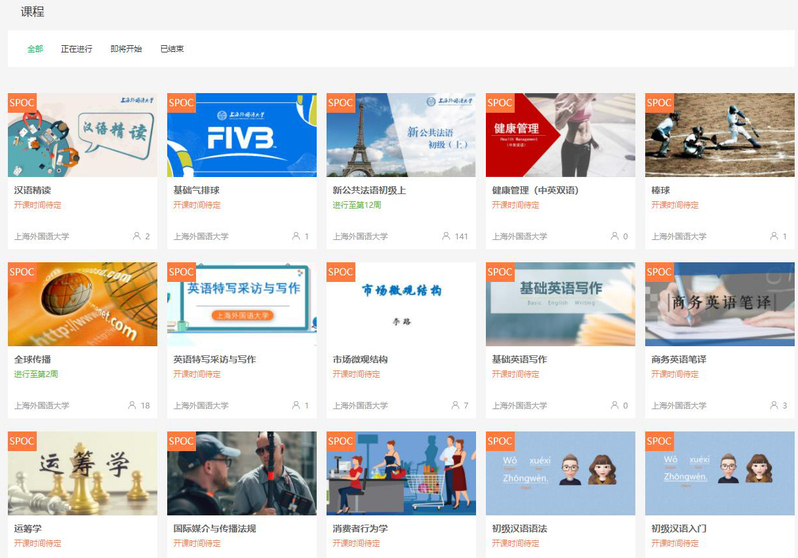This screenshot has width=798, height=558.
Task: Click the FIVB volleyball course thumbnail
Action: tap(241, 135)
